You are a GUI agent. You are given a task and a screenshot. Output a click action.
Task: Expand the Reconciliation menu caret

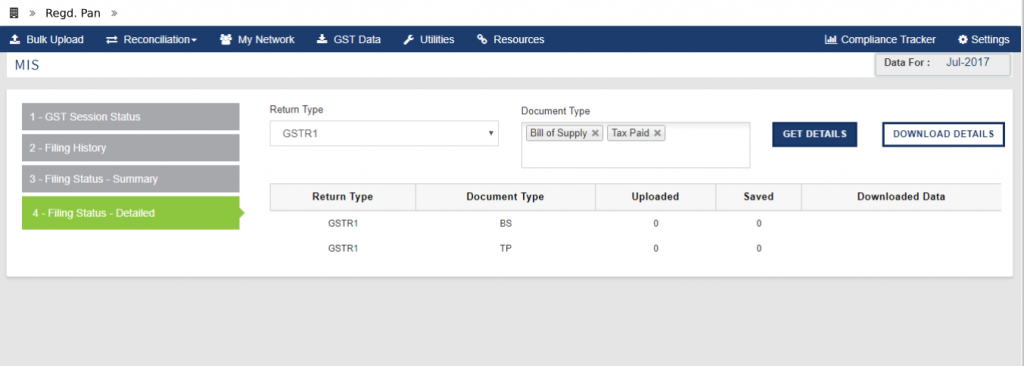pos(194,41)
